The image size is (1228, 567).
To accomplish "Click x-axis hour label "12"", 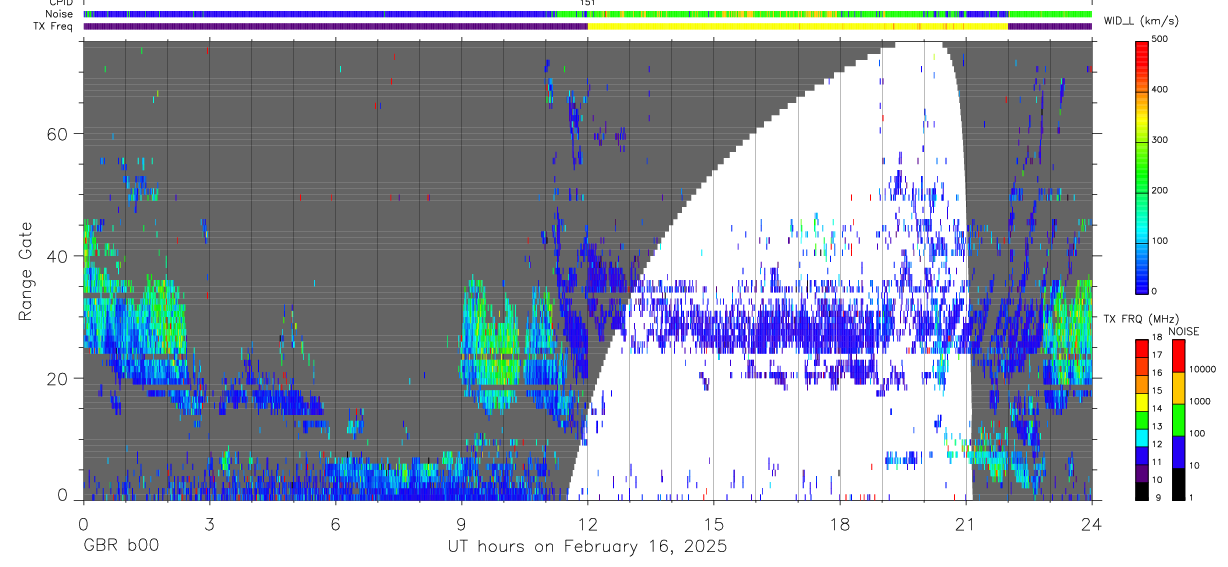I will (587, 523).
